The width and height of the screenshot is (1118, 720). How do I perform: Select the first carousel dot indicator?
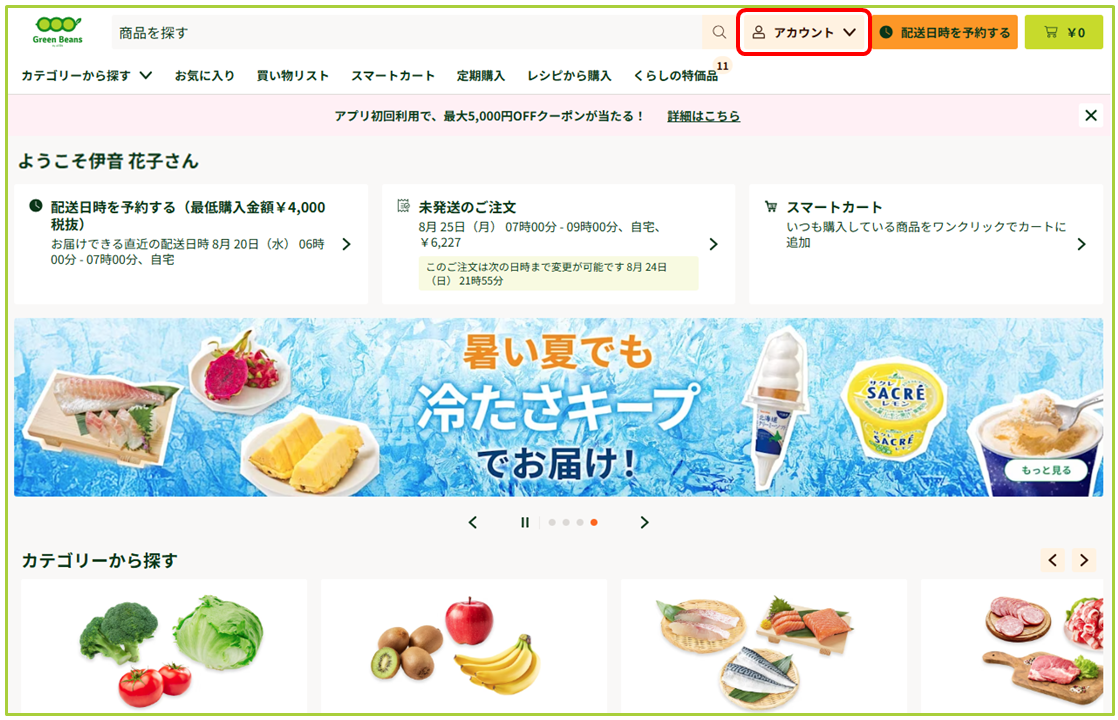pyautogui.click(x=552, y=523)
